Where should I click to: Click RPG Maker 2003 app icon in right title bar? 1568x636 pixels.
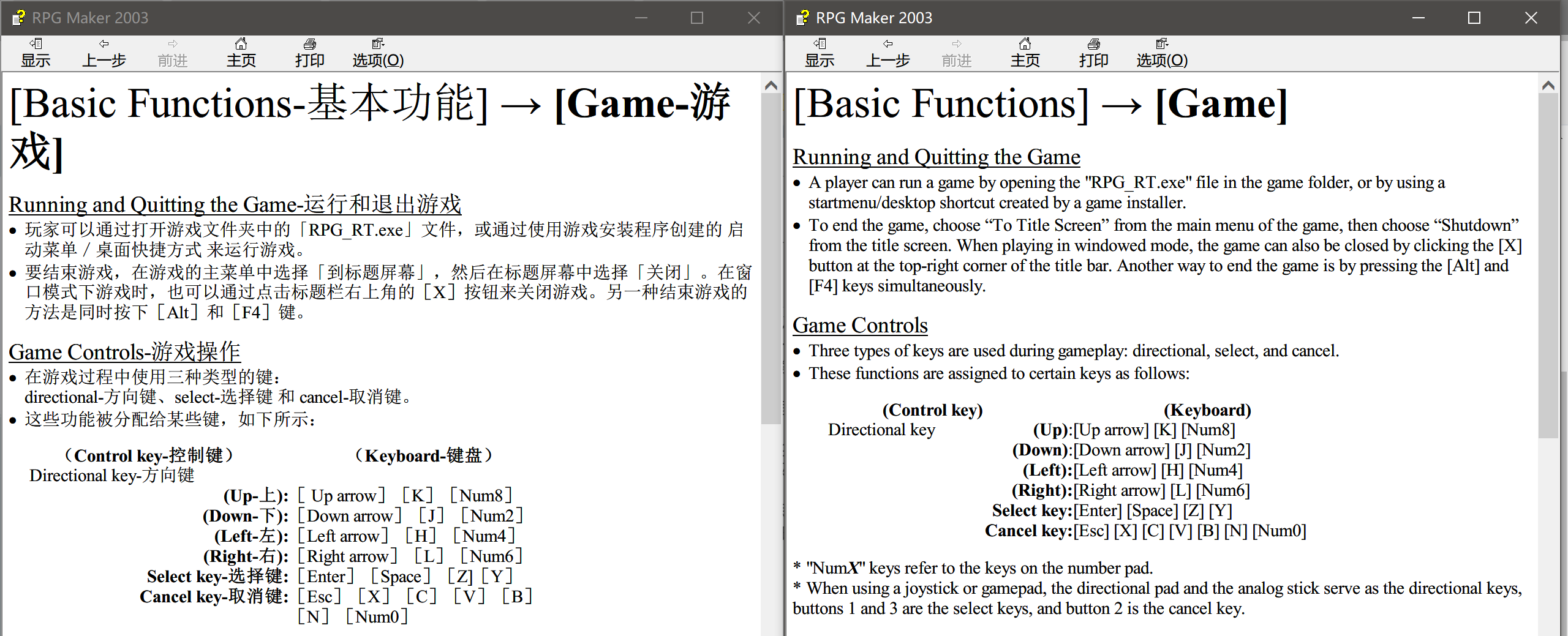click(803, 17)
